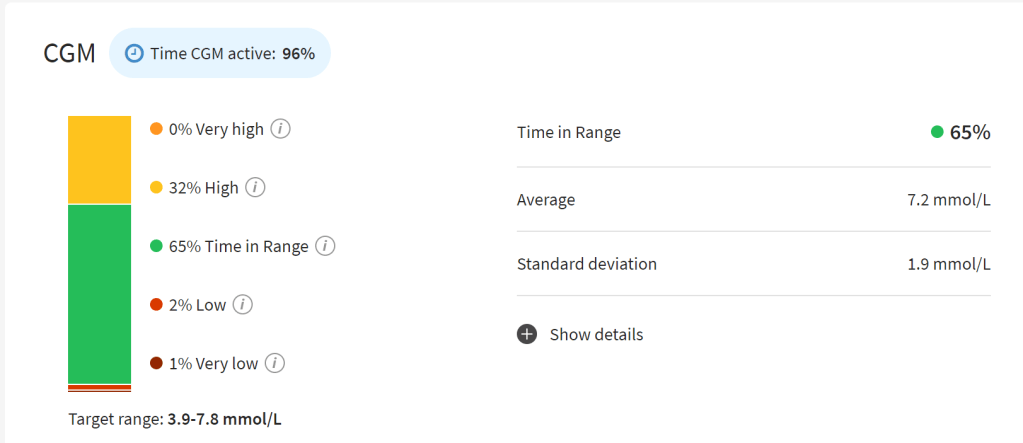1023x443 pixels.
Task: Expand Show details section
Action: pyautogui.click(x=596, y=334)
